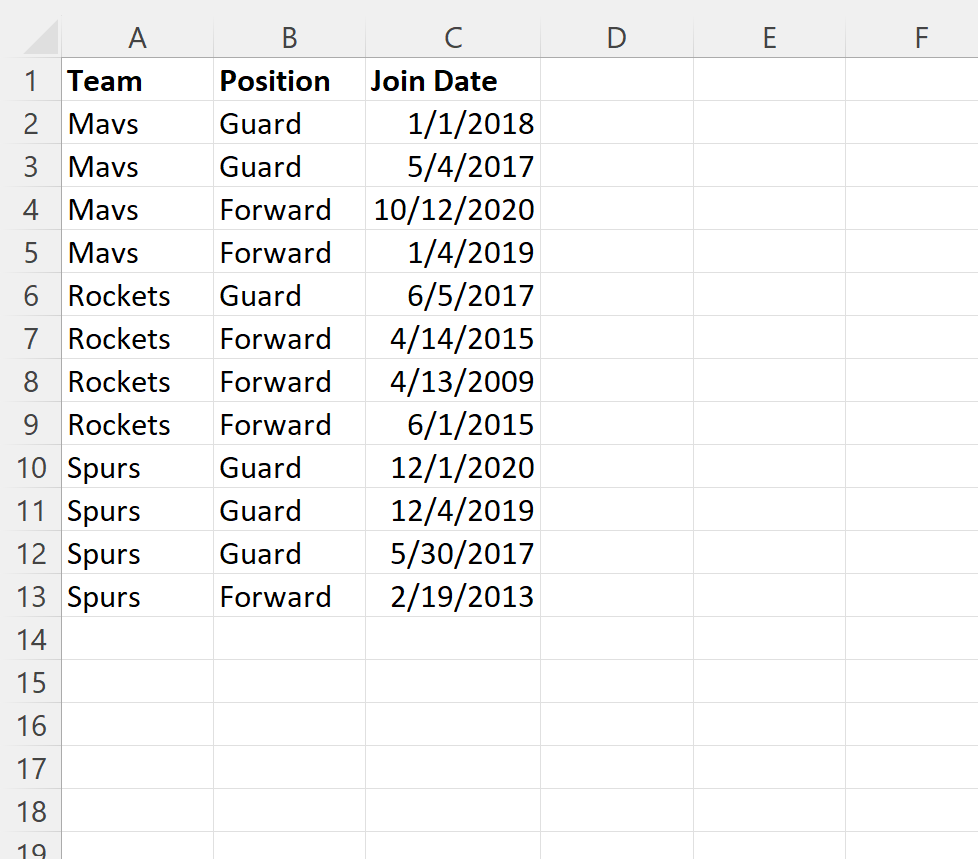Click the Spurs cell in row 10
The image size is (978, 859).
click(x=138, y=467)
